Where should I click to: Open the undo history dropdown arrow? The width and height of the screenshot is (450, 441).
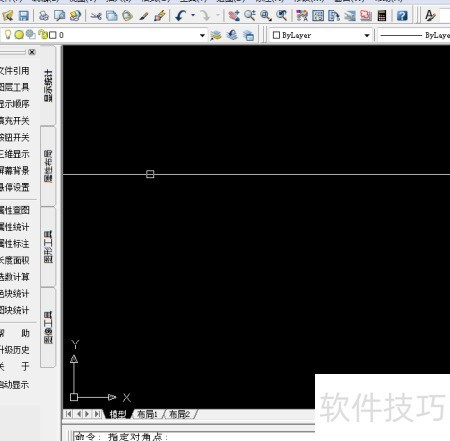193,15
